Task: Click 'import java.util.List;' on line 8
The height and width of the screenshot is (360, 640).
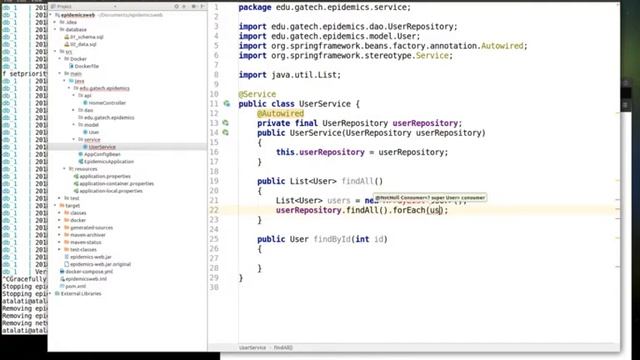Action: [290, 75]
